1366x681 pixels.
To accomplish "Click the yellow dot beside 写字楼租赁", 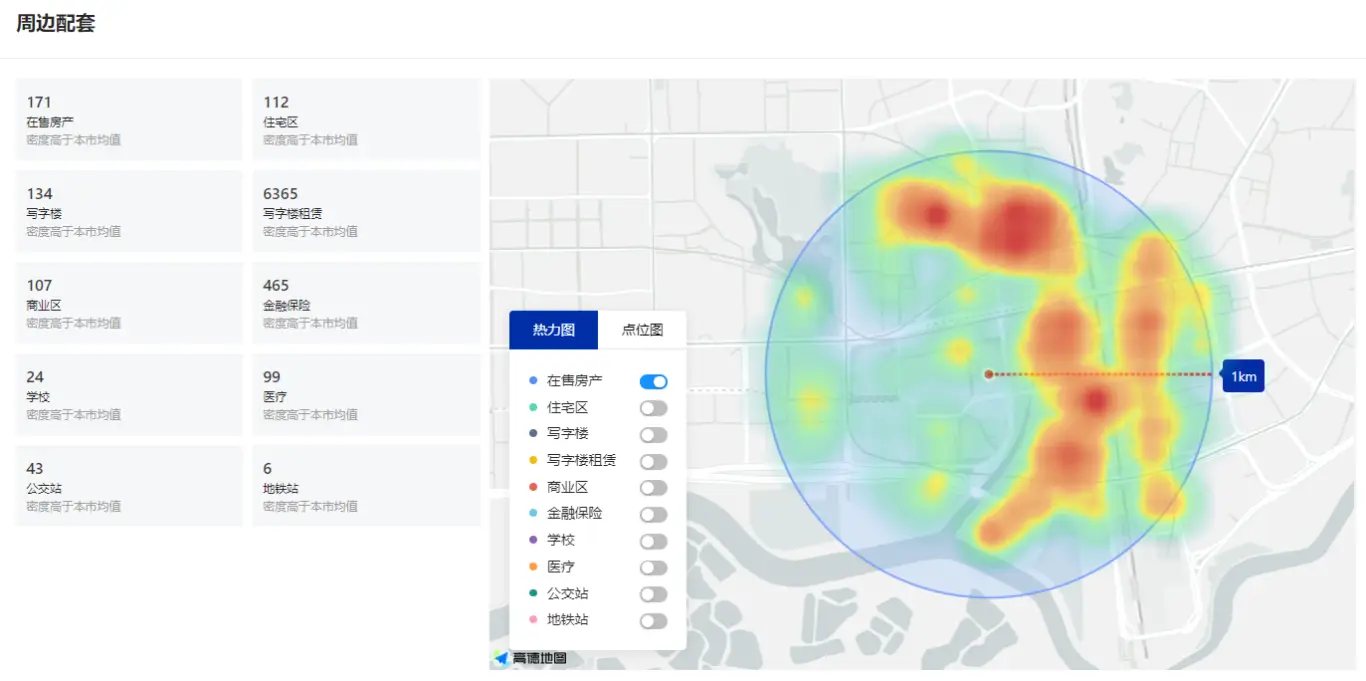I will 533,460.
